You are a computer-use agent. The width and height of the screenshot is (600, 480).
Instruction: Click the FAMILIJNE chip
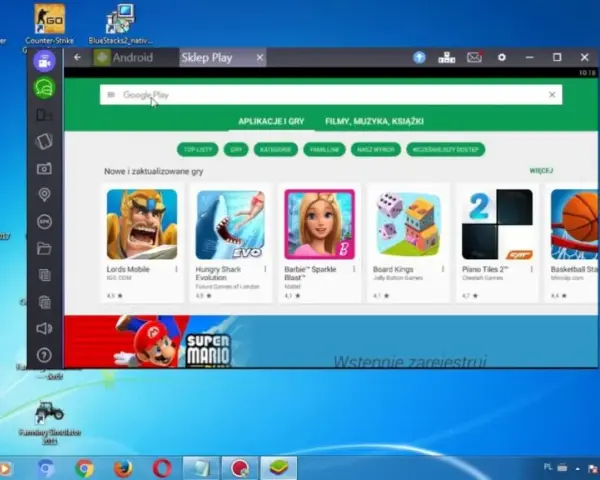pyautogui.click(x=324, y=150)
